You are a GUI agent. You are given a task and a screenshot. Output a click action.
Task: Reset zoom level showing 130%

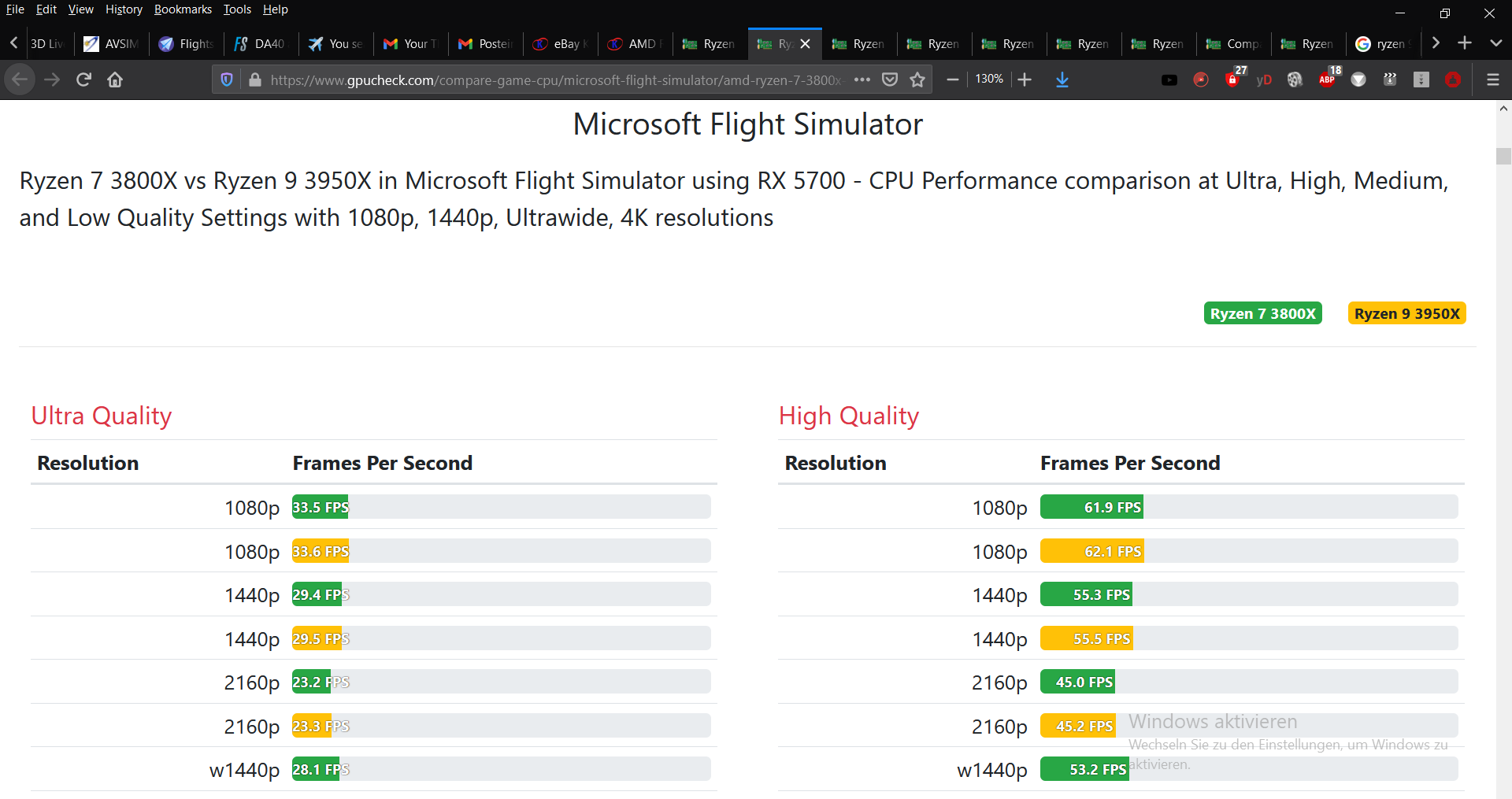tap(989, 80)
